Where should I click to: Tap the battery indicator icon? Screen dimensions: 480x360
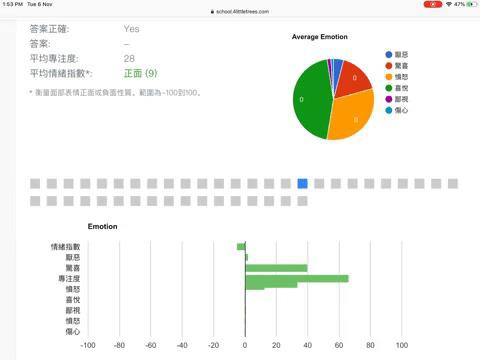tap(472, 4)
